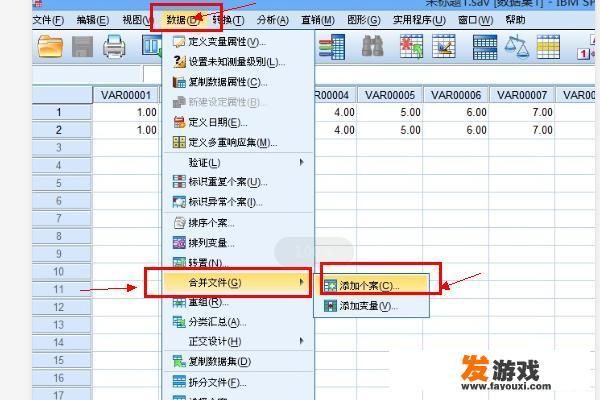Select the VAR00001 column header

(126, 95)
